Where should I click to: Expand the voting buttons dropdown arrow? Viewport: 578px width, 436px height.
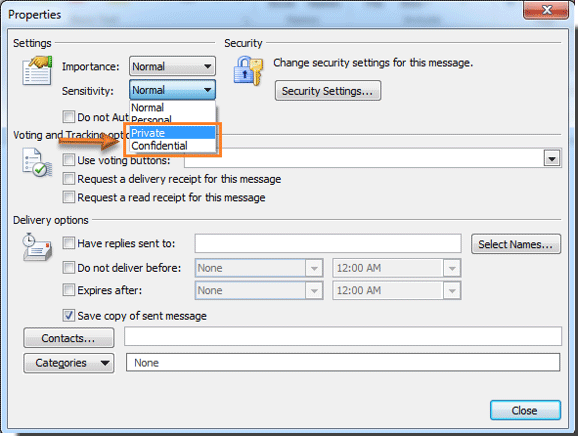point(552,159)
